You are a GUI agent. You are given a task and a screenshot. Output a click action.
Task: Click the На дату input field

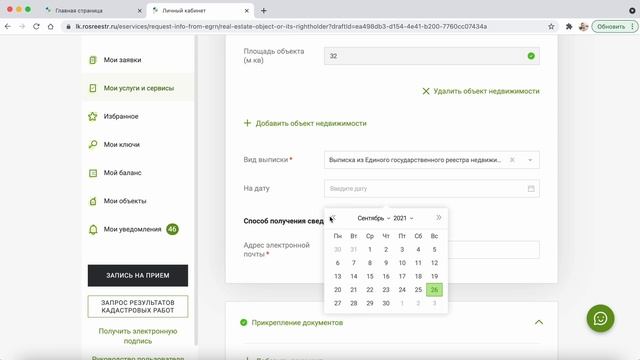click(431, 189)
